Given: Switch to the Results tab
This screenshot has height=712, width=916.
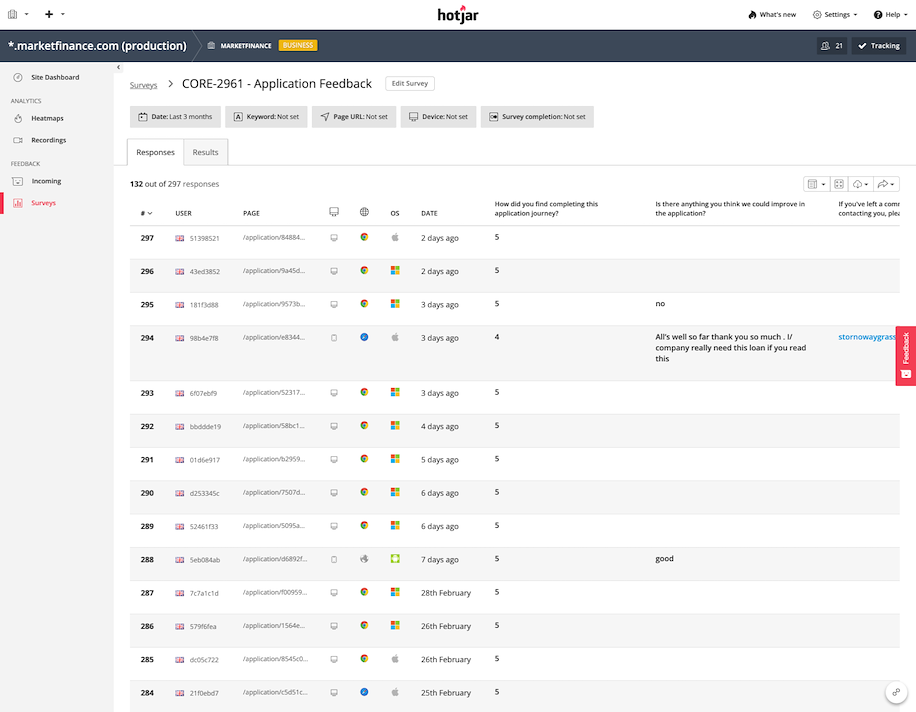Looking at the screenshot, I should pyautogui.click(x=206, y=152).
